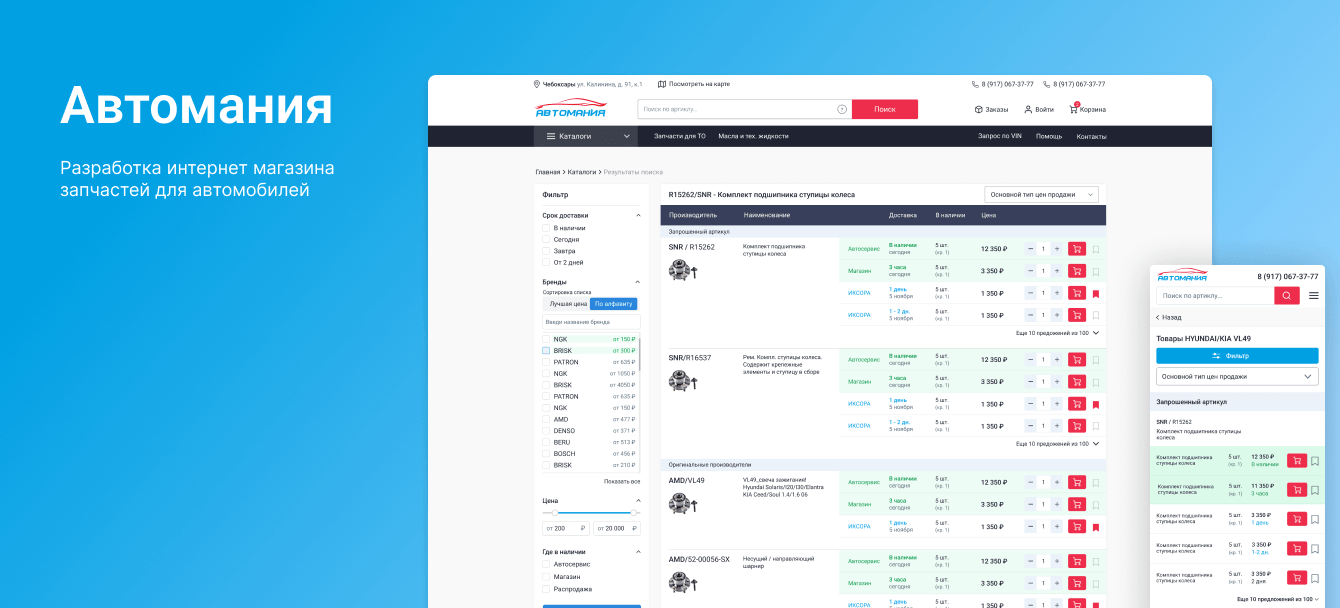Click the Чебоксары location pin
1340x608 pixels.
(x=537, y=84)
